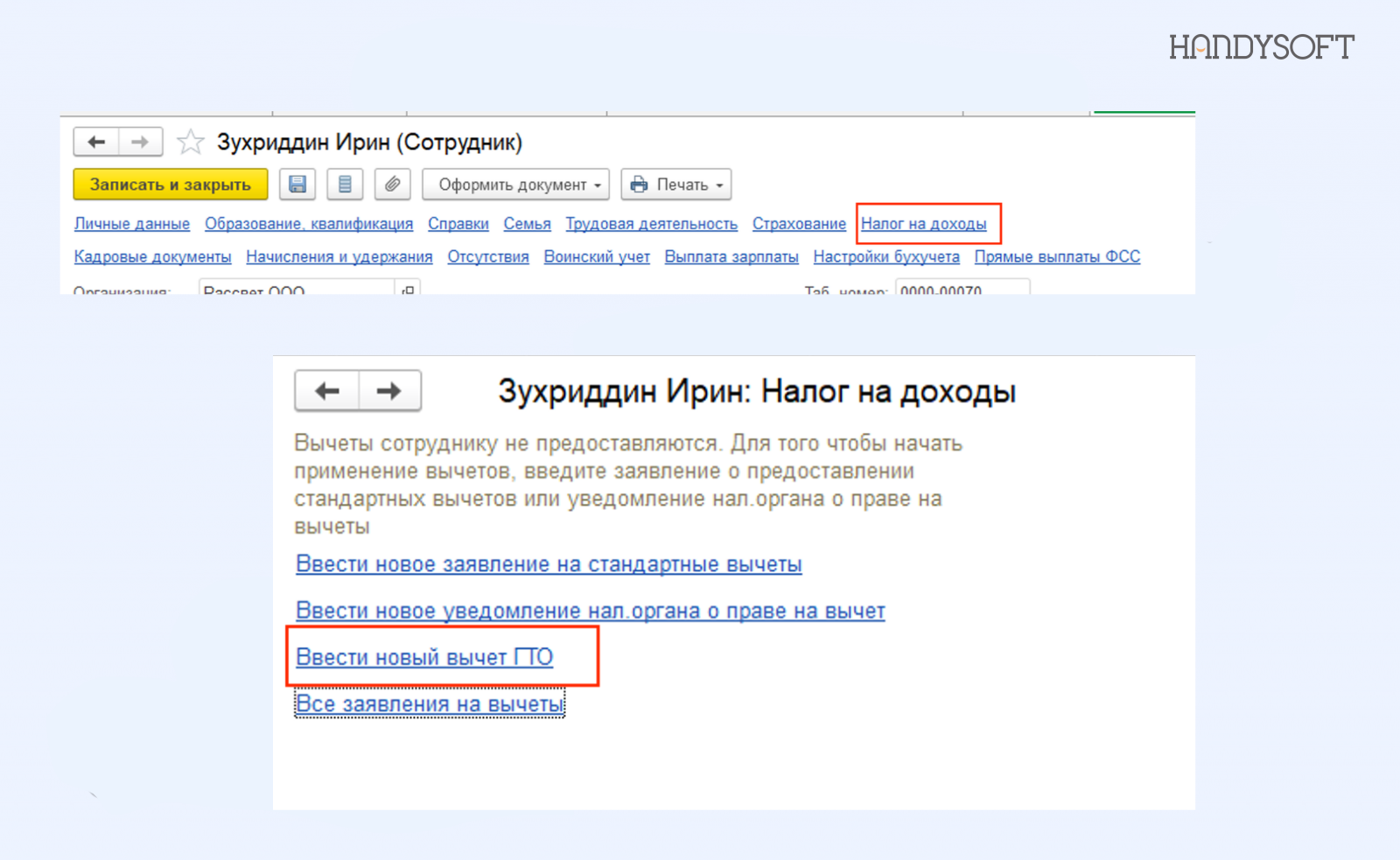Open Образование, квалификация link

click(x=309, y=224)
